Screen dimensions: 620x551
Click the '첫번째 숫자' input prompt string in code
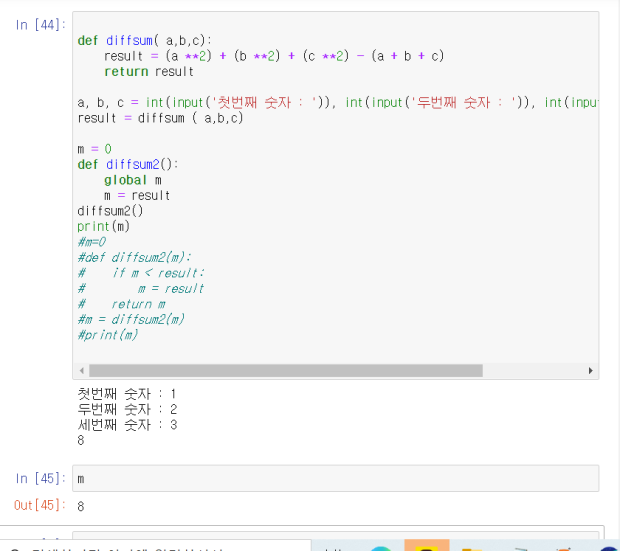(265, 103)
